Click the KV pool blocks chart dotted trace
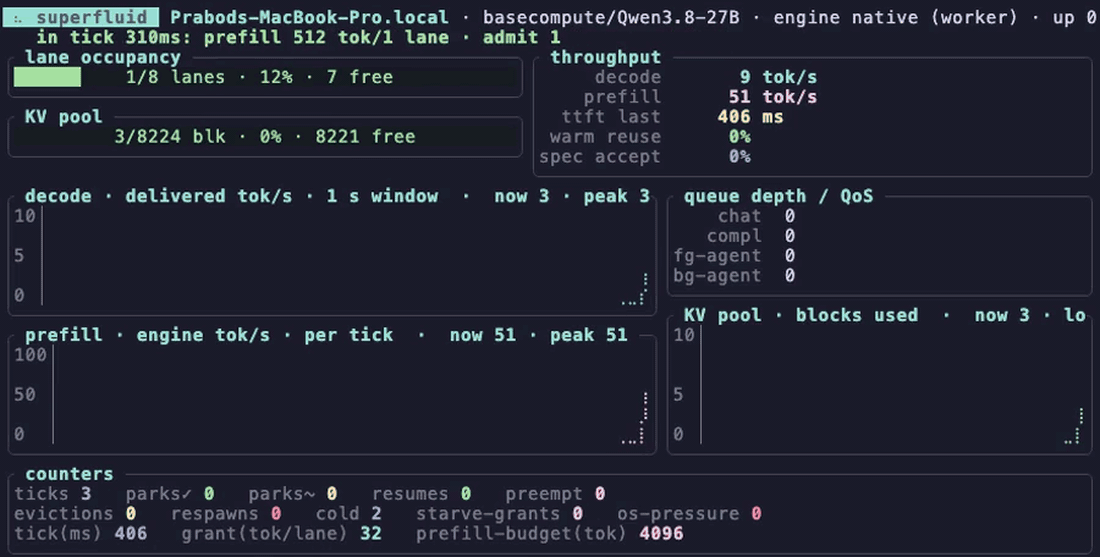 (x=1074, y=427)
